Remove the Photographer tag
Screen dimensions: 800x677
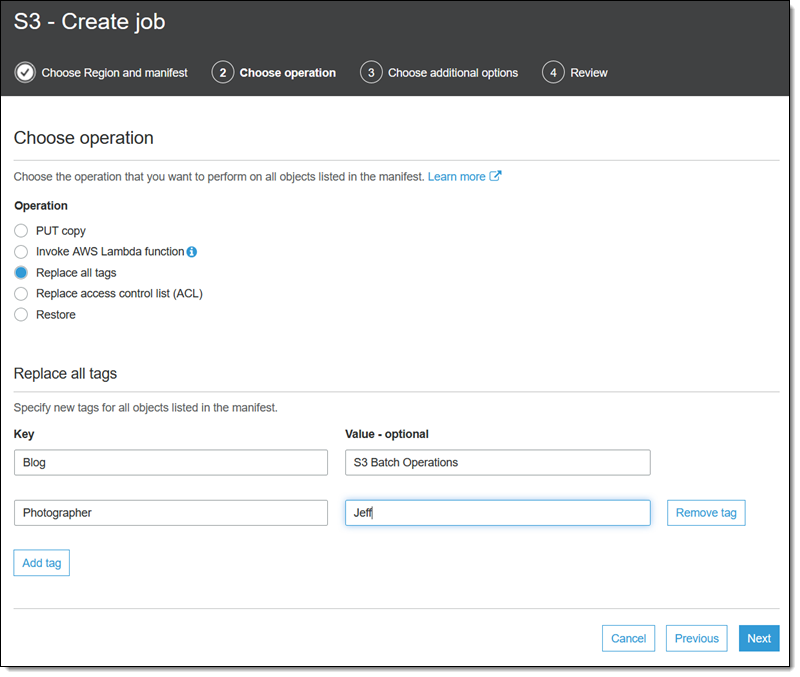pyautogui.click(x=705, y=513)
